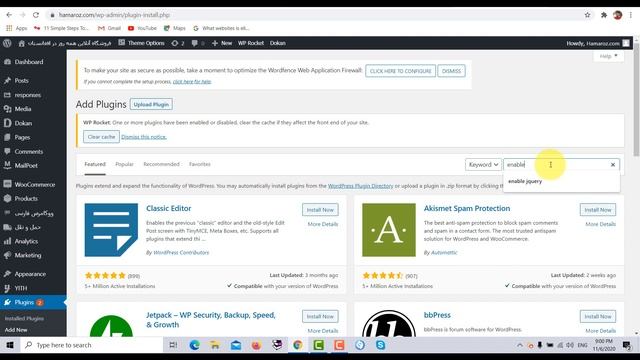Open Comments in sidebar
Image resolution: width=640 pixels, height=360 pixels.
point(29,151)
